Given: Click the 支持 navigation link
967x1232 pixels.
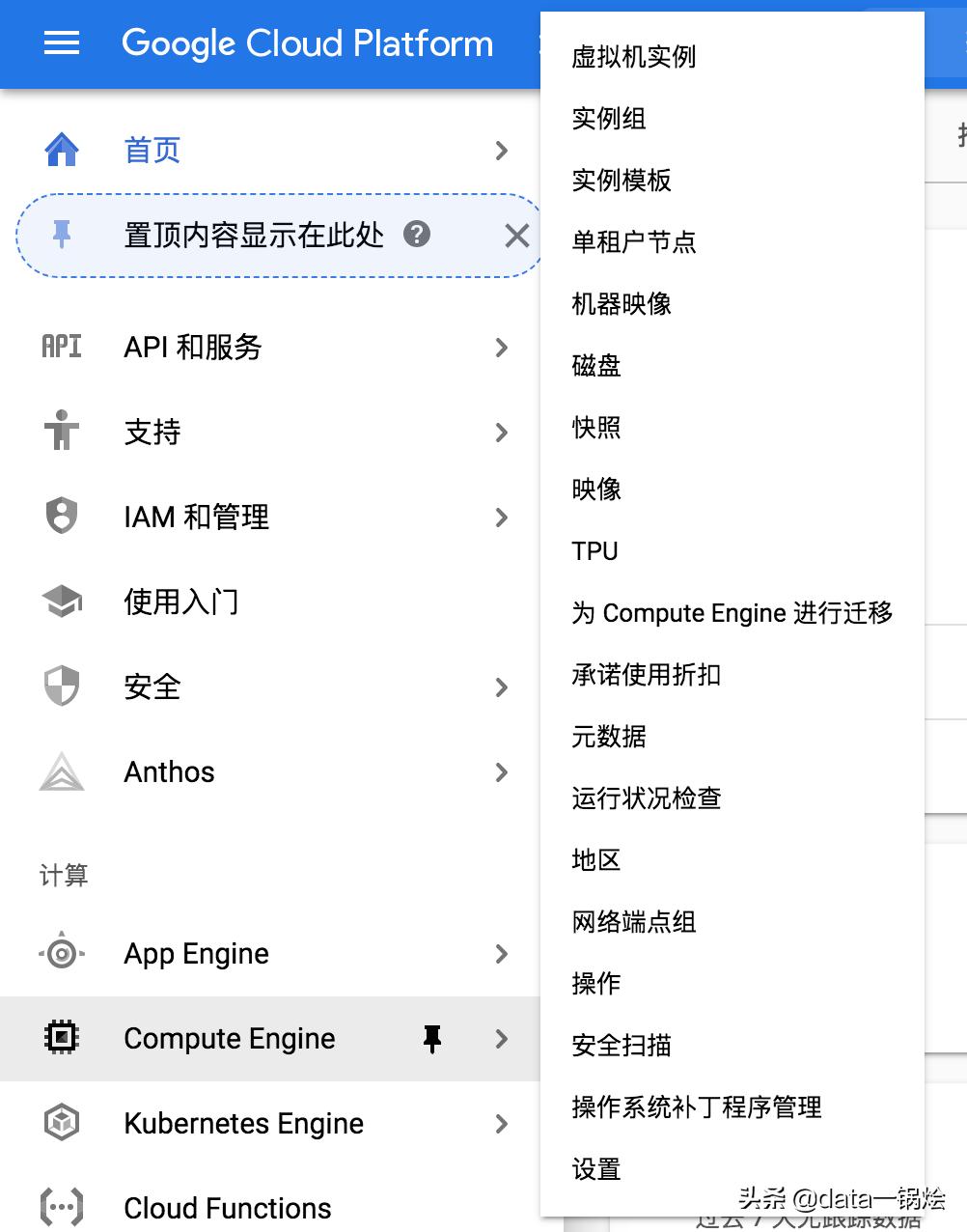Looking at the screenshot, I should tap(152, 432).
